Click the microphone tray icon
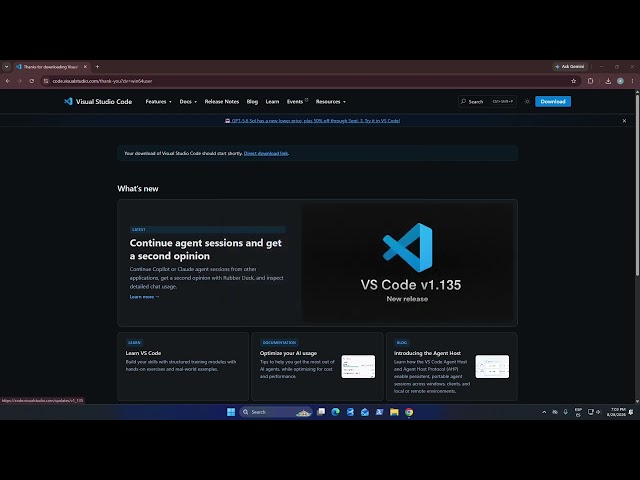Viewport: 640px width, 480px height. pos(566,412)
